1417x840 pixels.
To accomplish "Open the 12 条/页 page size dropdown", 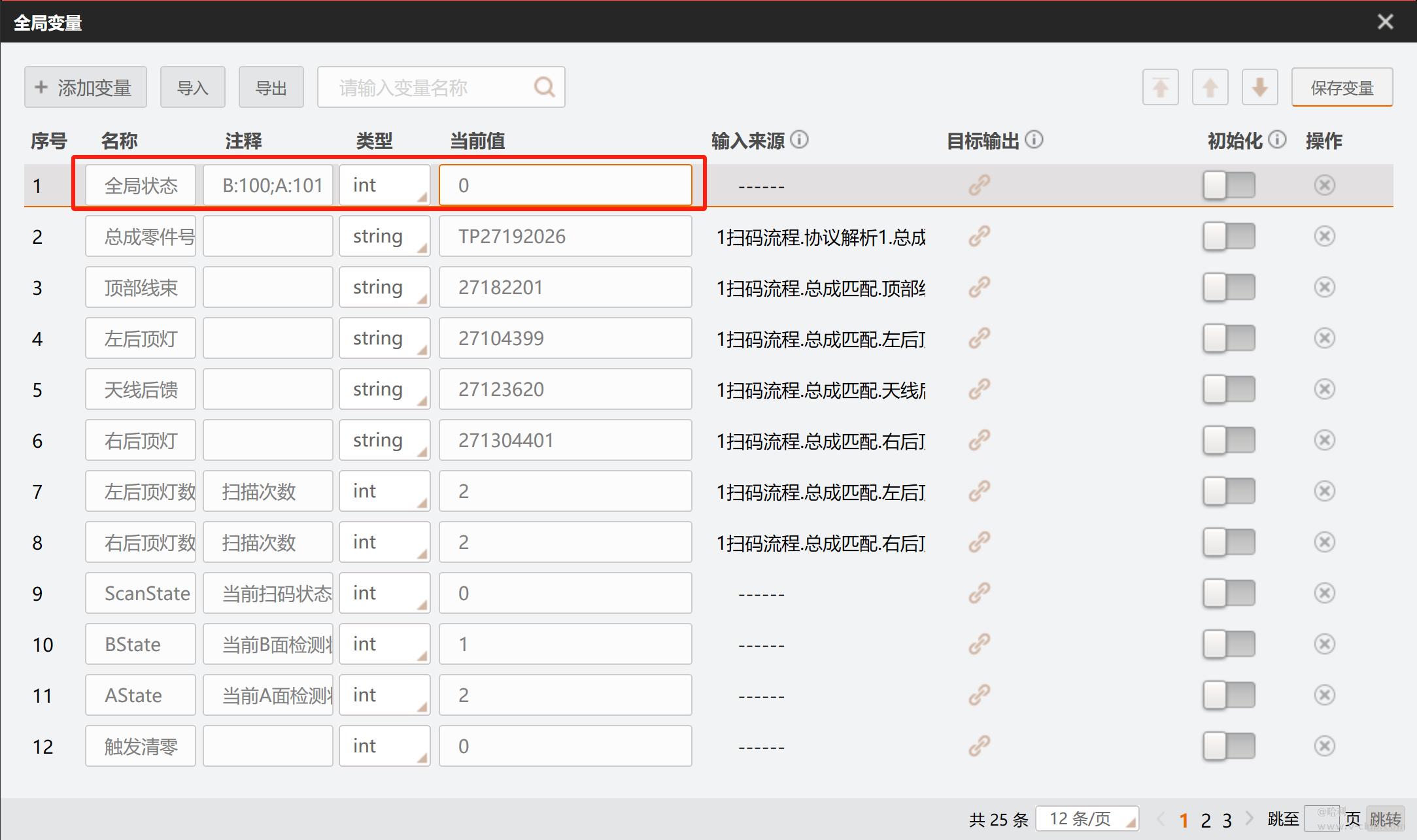I will [x=1087, y=818].
